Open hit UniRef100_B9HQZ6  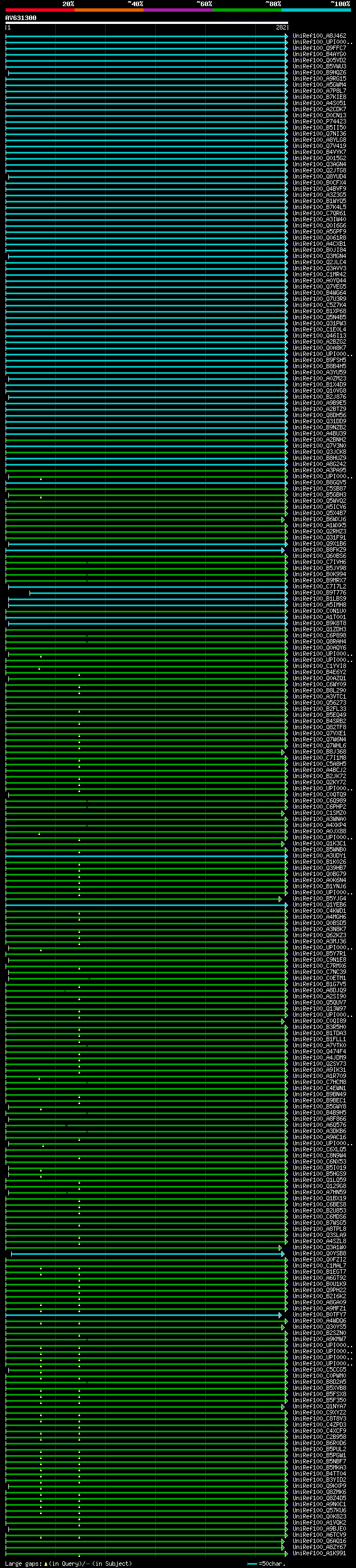pyautogui.click(x=319, y=72)
